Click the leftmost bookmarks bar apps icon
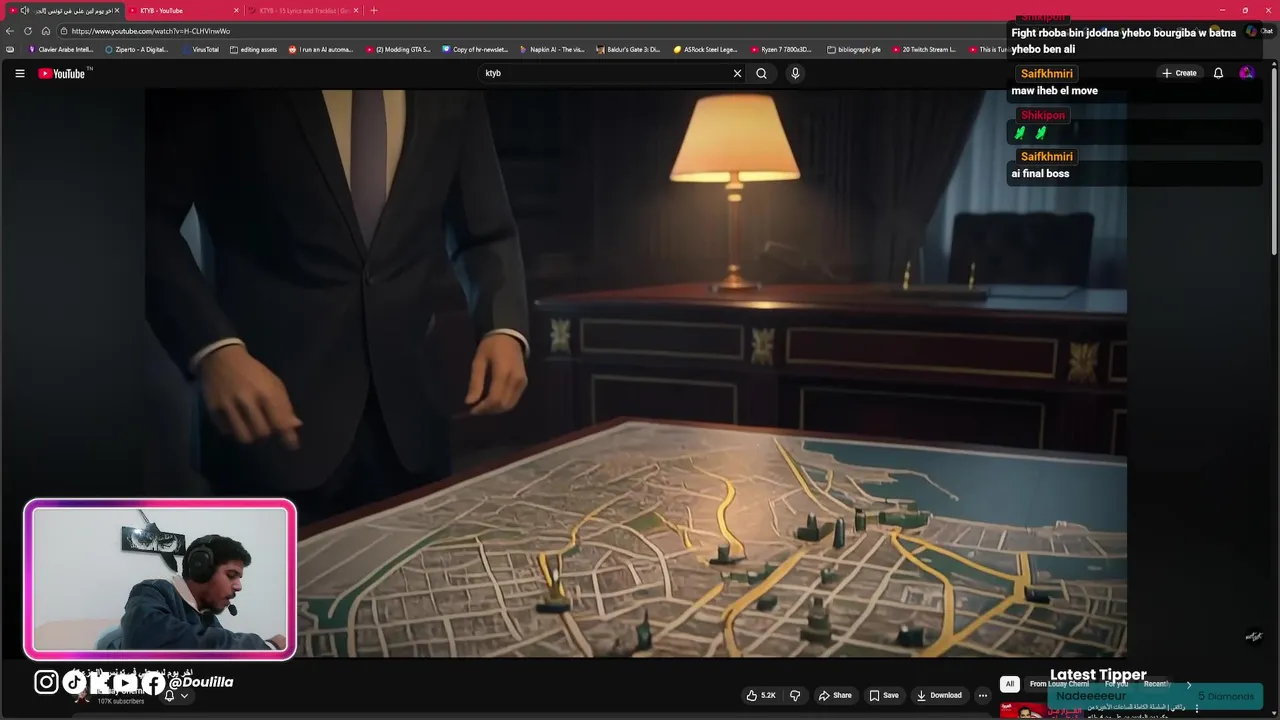1280x720 pixels. [10, 49]
